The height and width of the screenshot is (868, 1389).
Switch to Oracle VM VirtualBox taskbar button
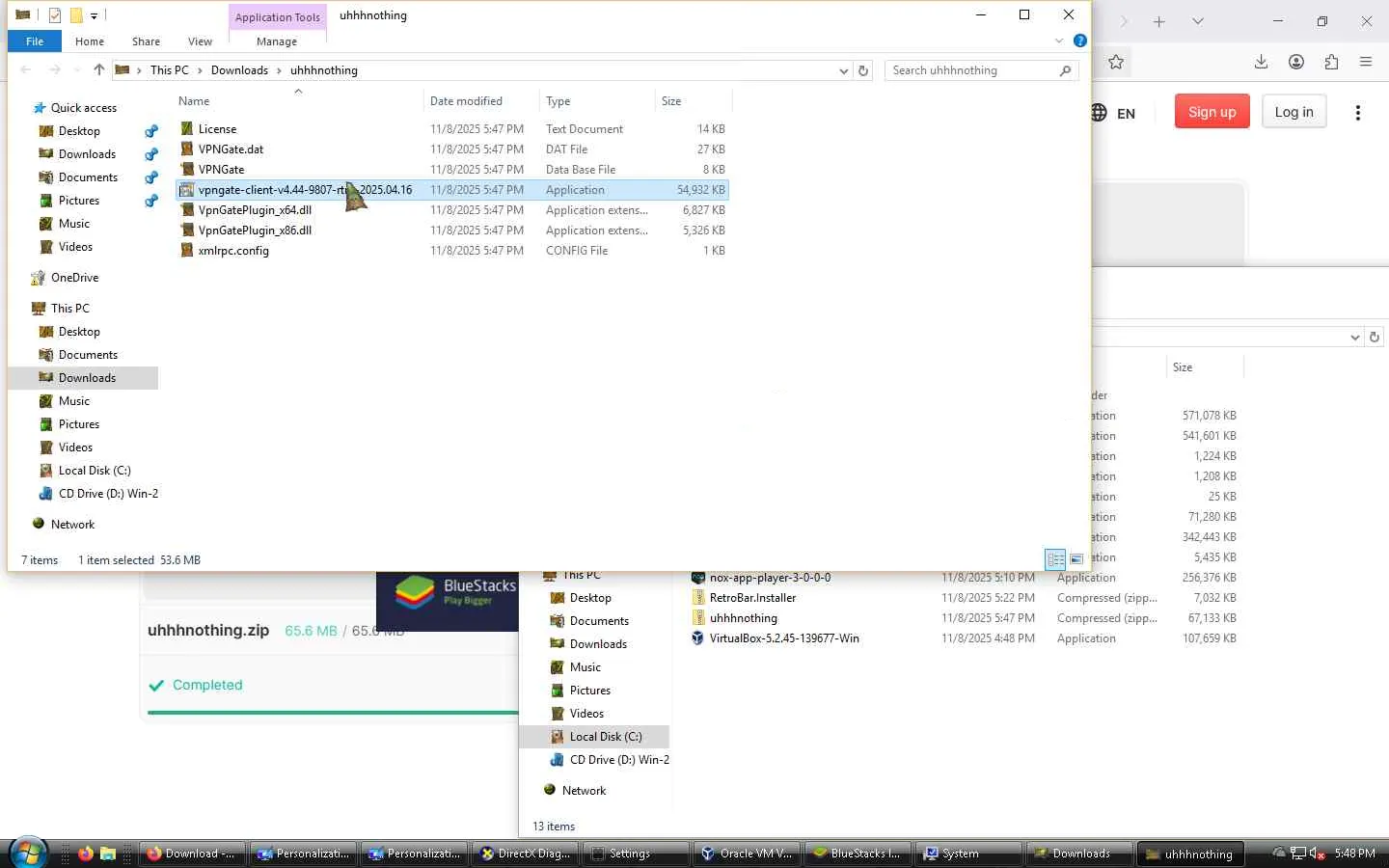pyautogui.click(x=749, y=854)
